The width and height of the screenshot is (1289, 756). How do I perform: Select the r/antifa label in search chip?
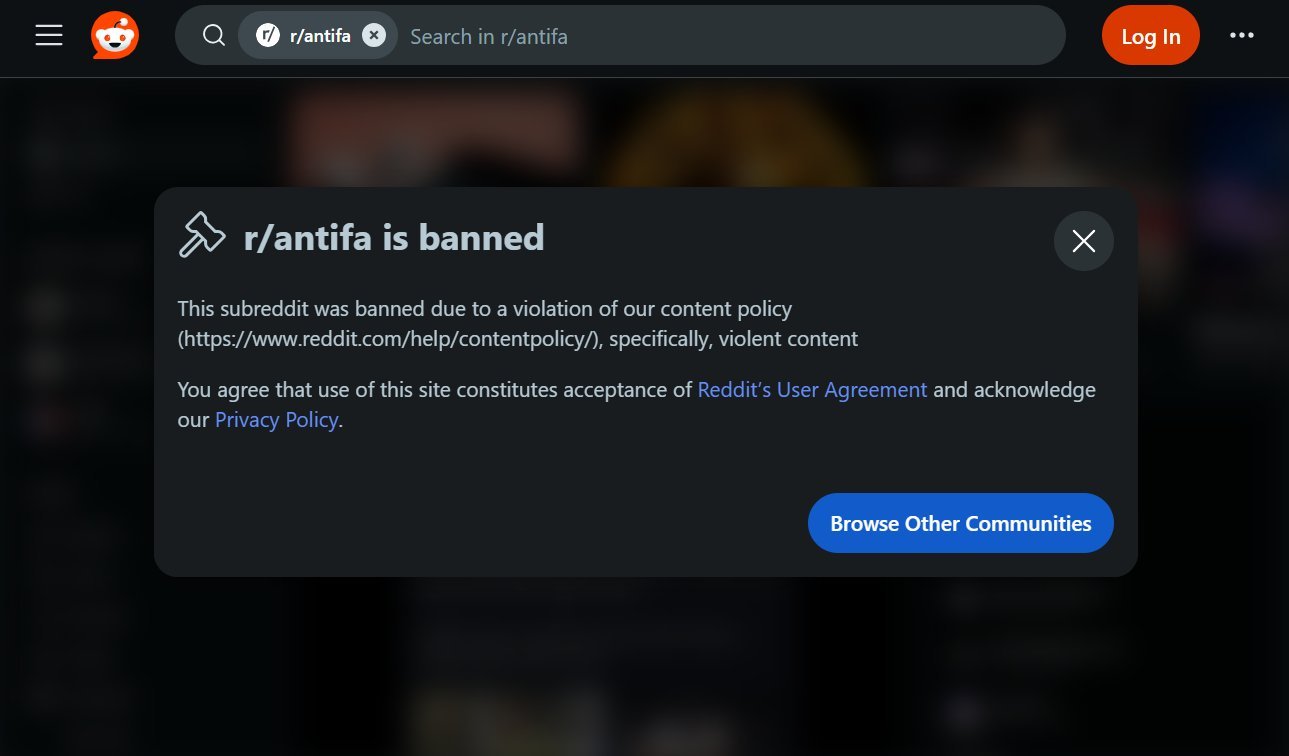[x=320, y=36]
